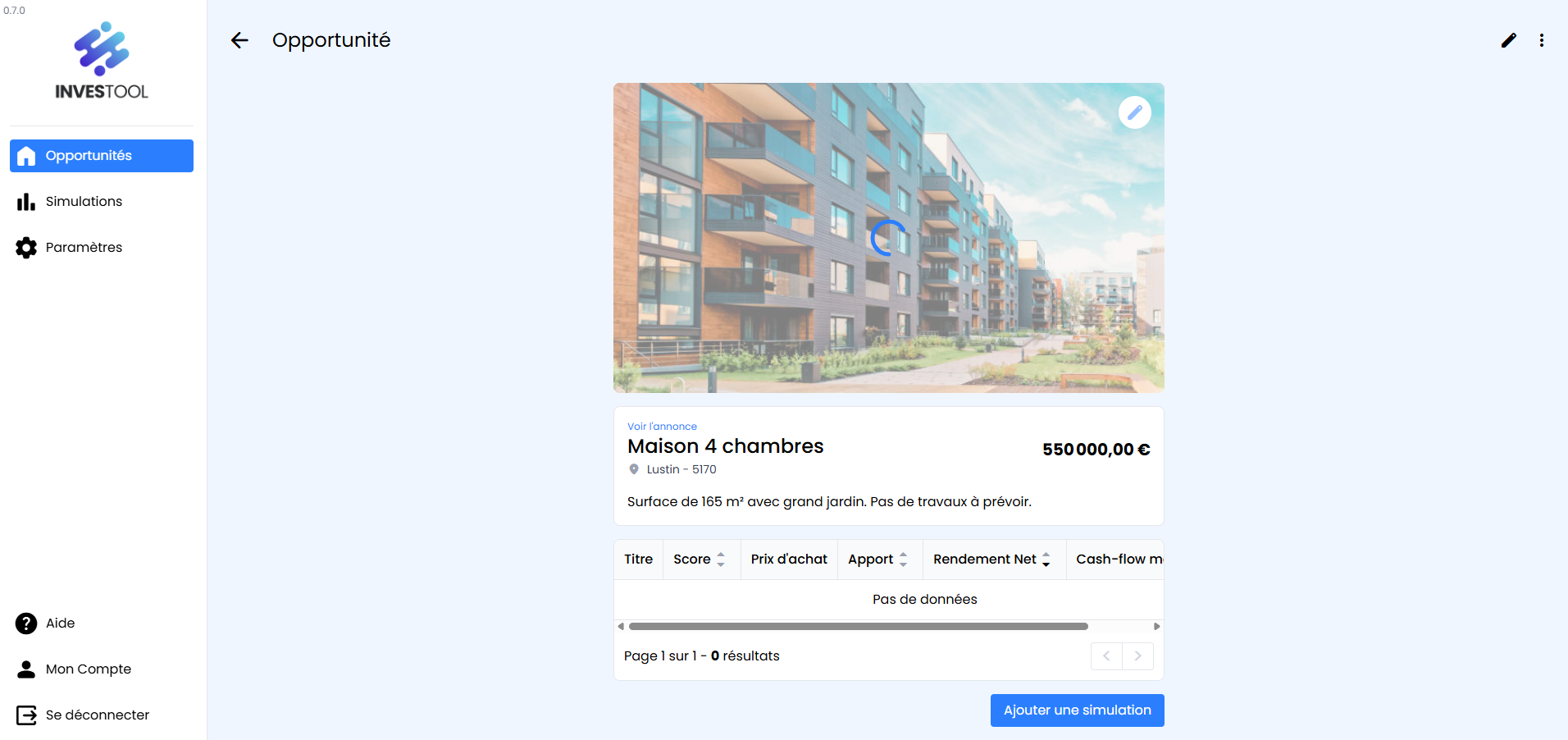Click the Paramètres gear icon
Screen dimensions: 1568x740
click(26, 248)
